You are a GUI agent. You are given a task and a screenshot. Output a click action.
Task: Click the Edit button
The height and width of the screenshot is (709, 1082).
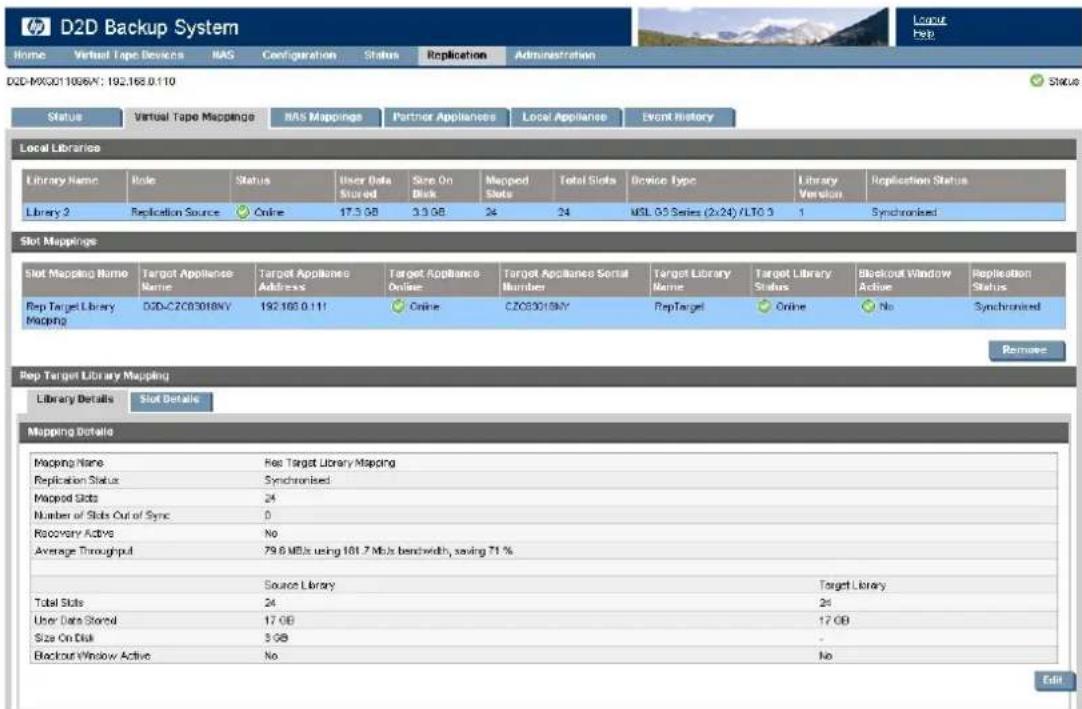1052,681
